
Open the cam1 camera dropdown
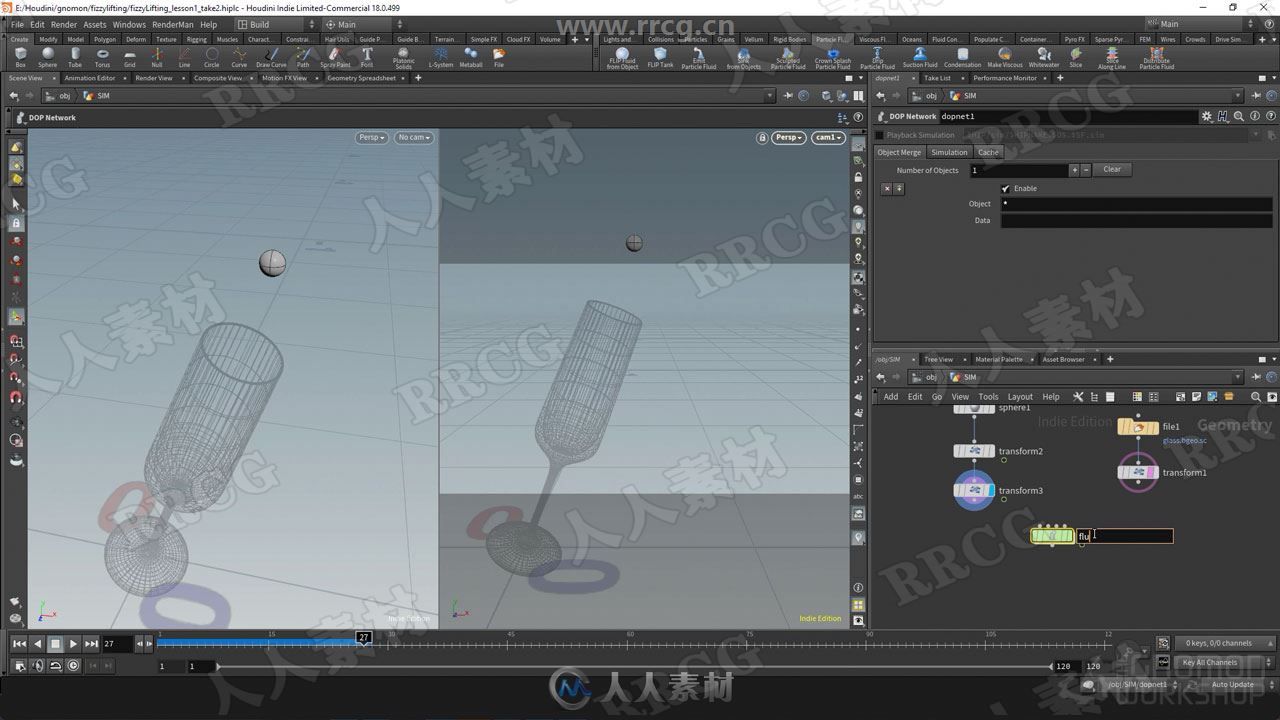click(828, 138)
